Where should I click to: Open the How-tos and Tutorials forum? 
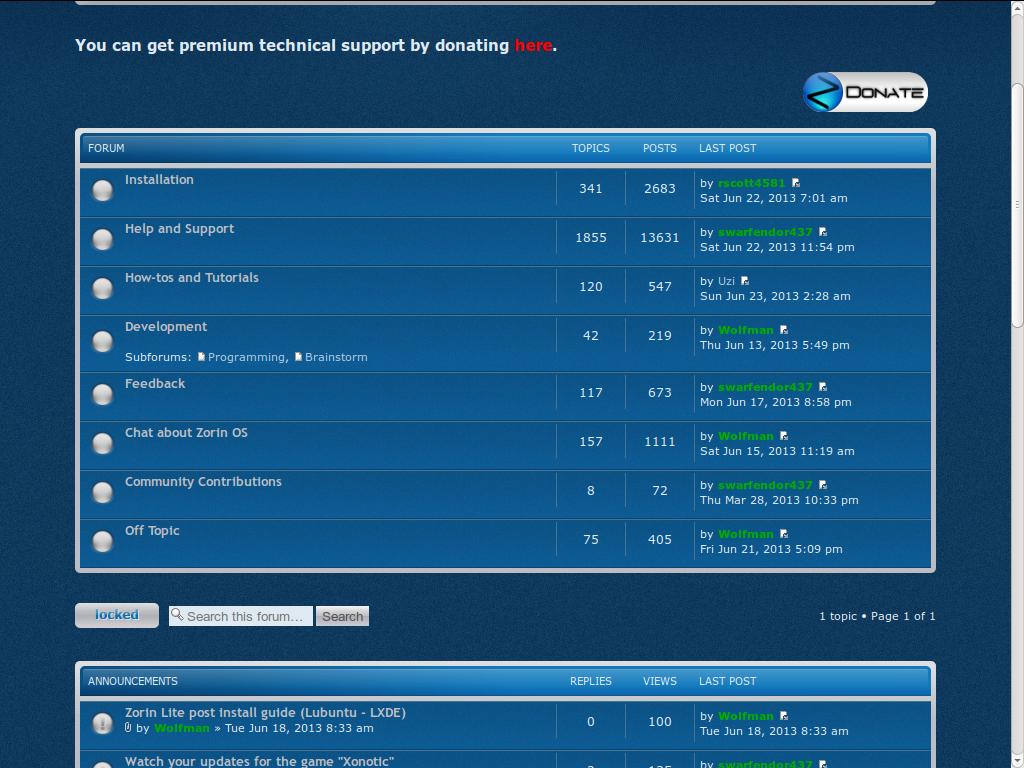191,278
